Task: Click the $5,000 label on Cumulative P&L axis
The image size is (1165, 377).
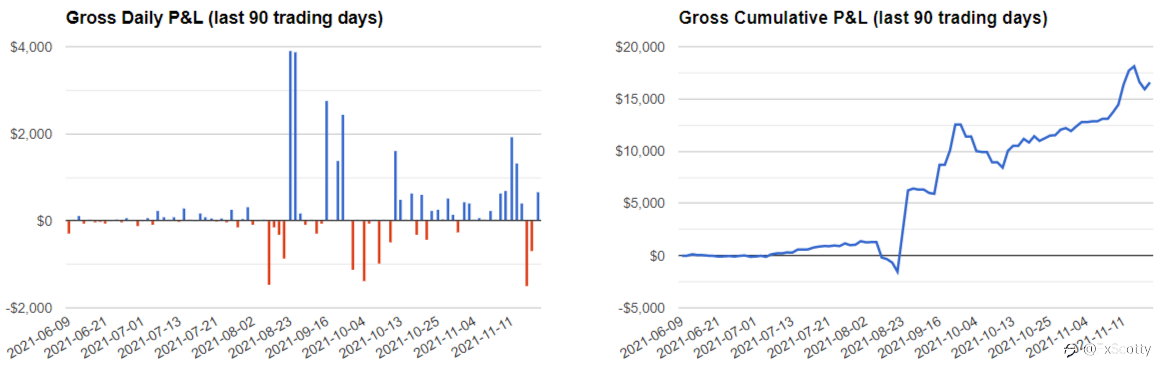Action: (643, 203)
